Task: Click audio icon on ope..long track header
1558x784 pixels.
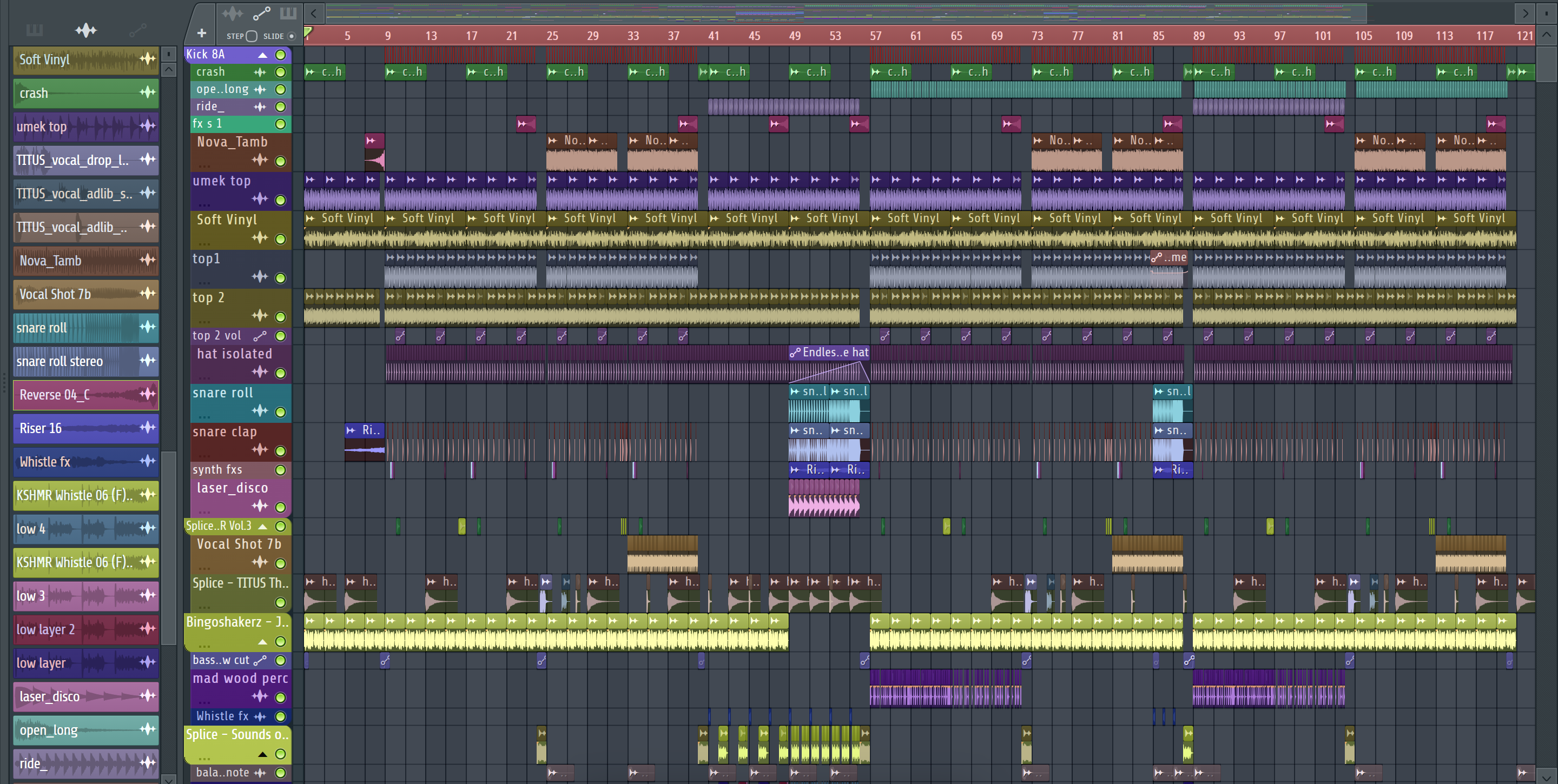Action: pos(260,89)
